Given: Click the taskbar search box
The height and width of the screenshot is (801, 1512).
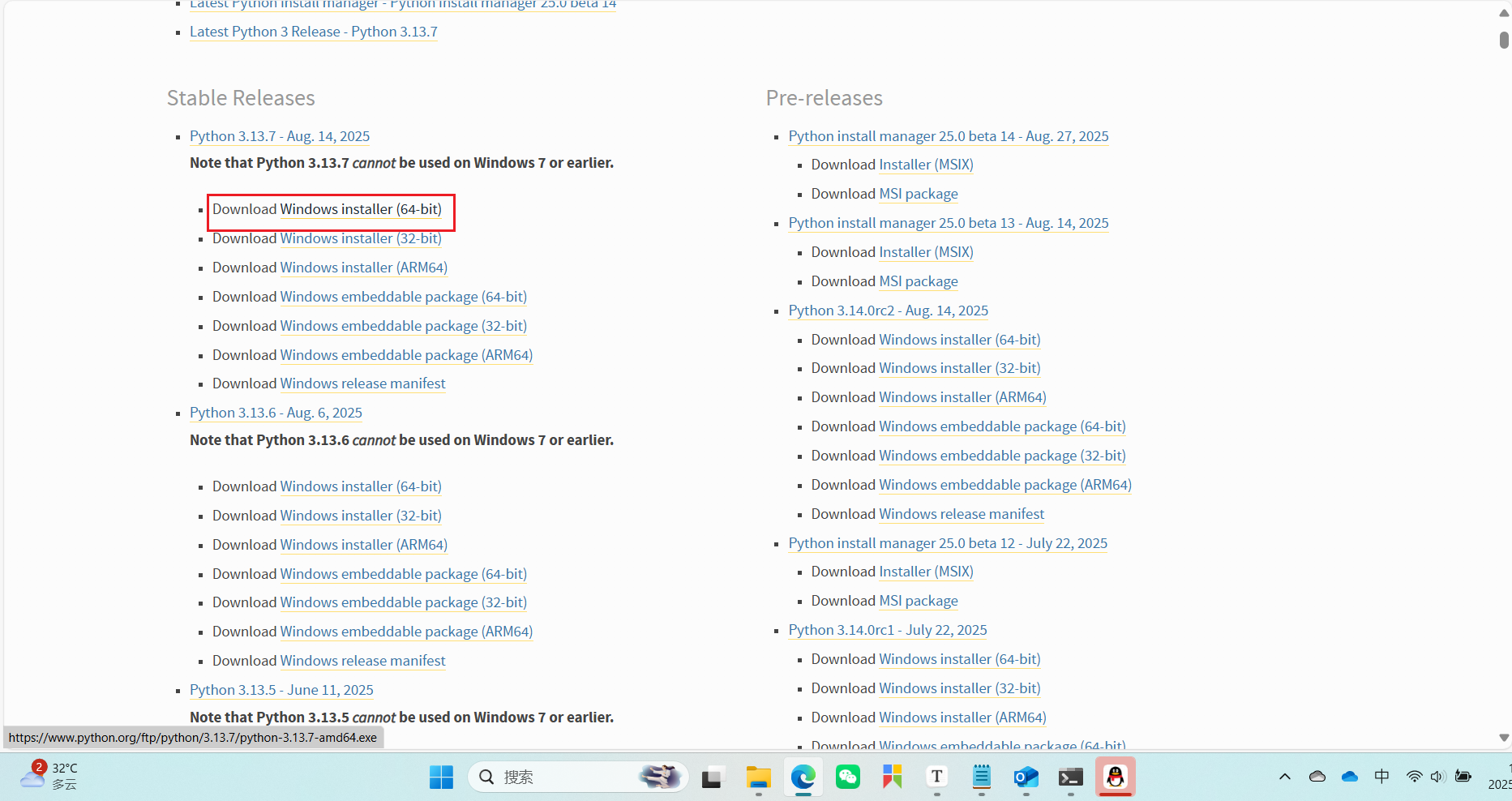Looking at the screenshot, I should [578, 777].
